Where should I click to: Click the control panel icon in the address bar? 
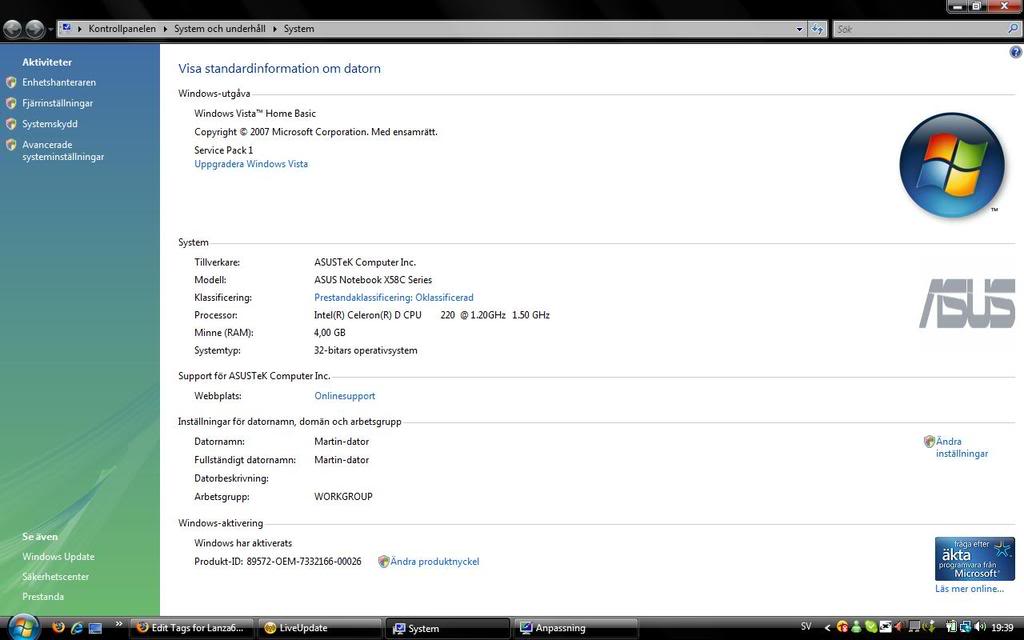click(66, 28)
